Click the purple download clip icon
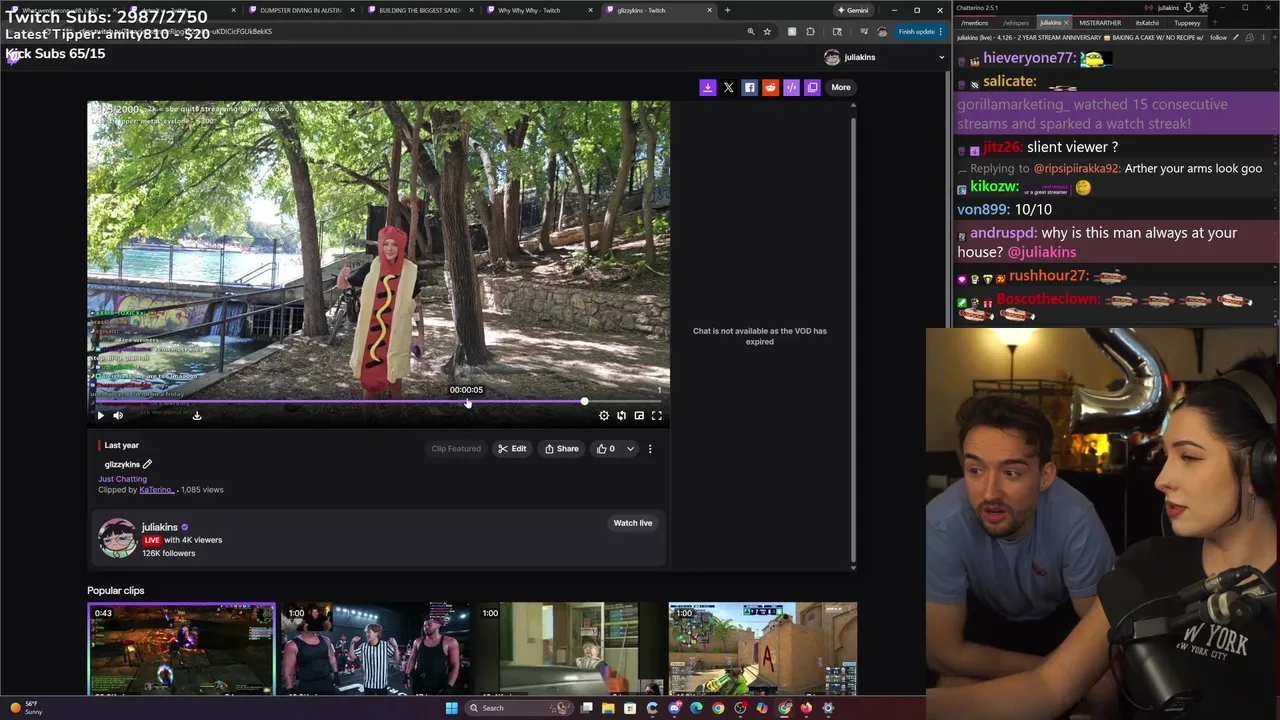 coord(707,87)
